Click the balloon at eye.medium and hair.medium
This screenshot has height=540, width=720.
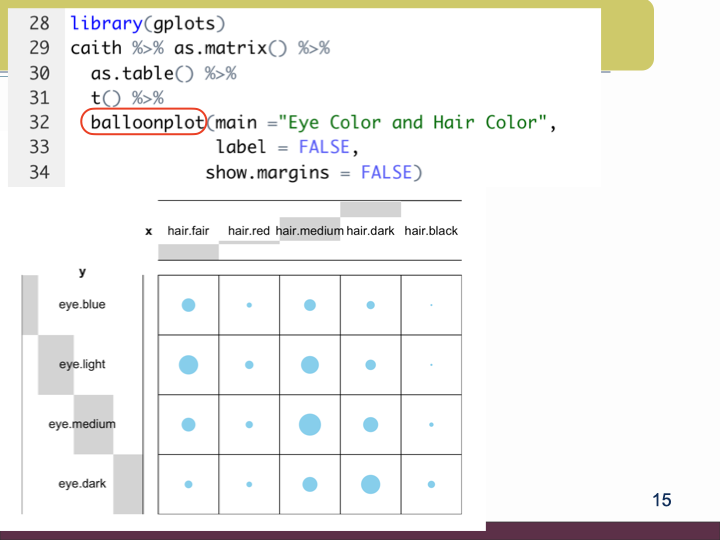(x=310, y=425)
